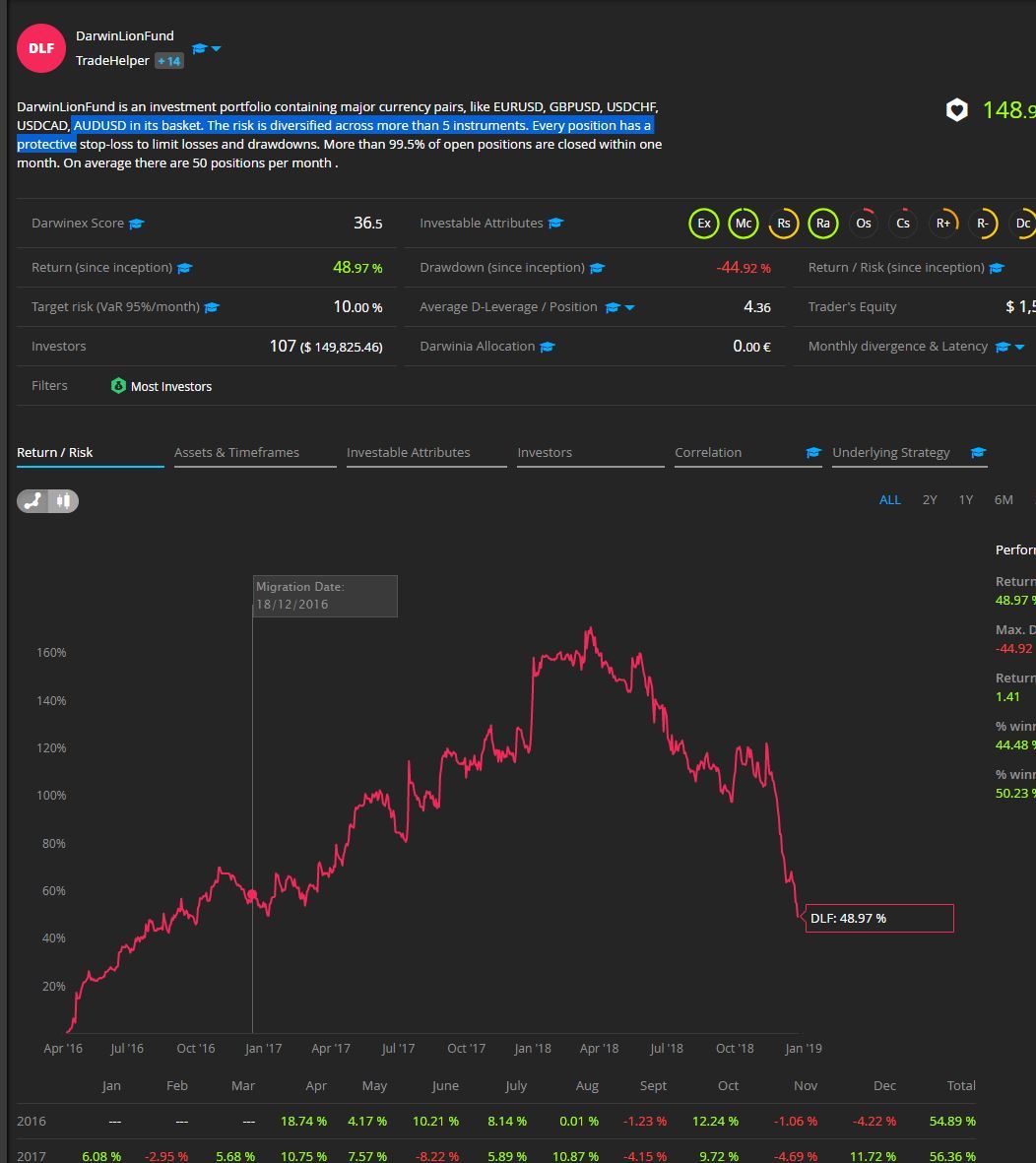Select the R+ attribute circle

coord(943,224)
